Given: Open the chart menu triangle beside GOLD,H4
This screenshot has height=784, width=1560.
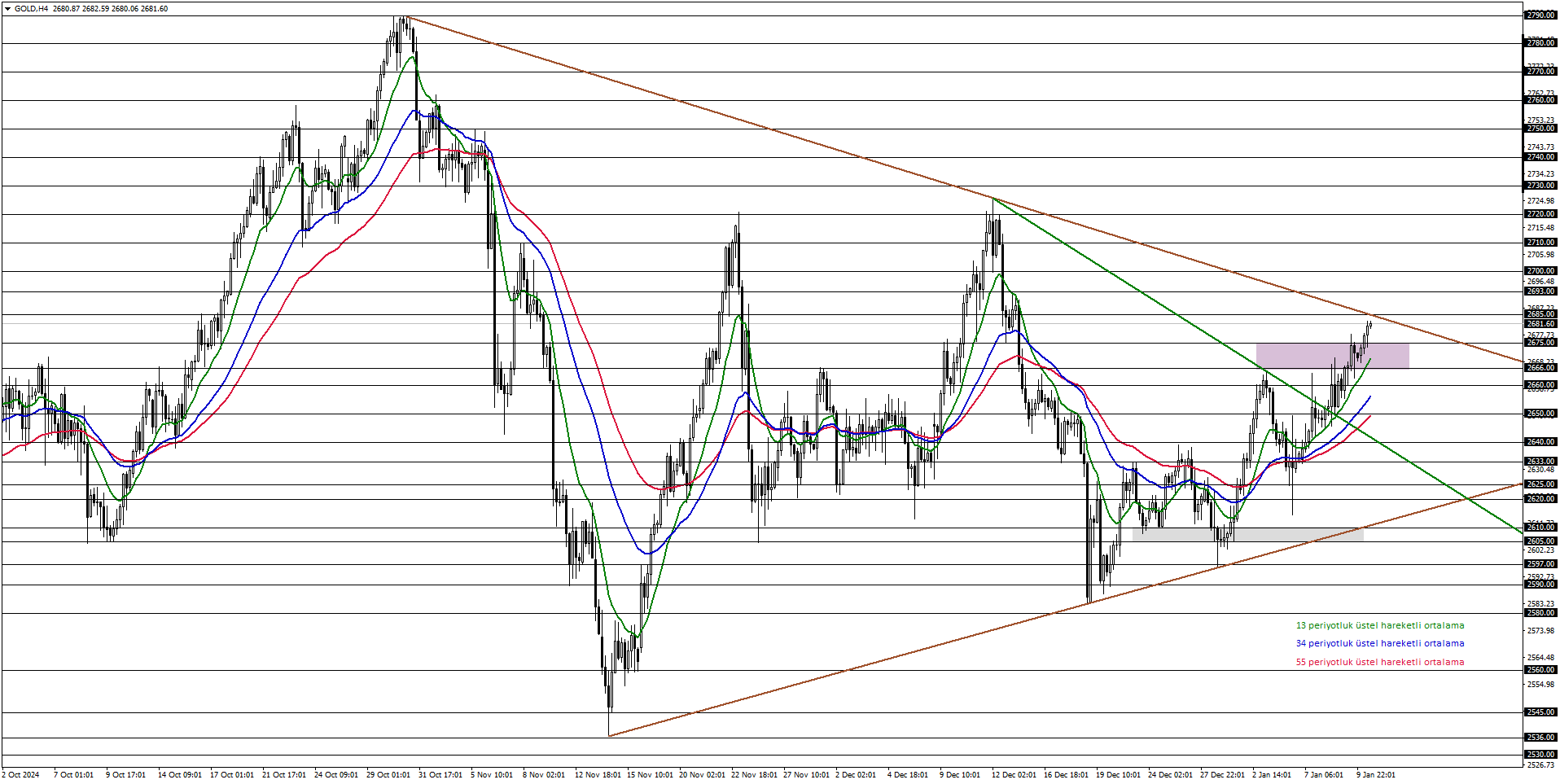Looking at the screenshot, I should [7, 9].
